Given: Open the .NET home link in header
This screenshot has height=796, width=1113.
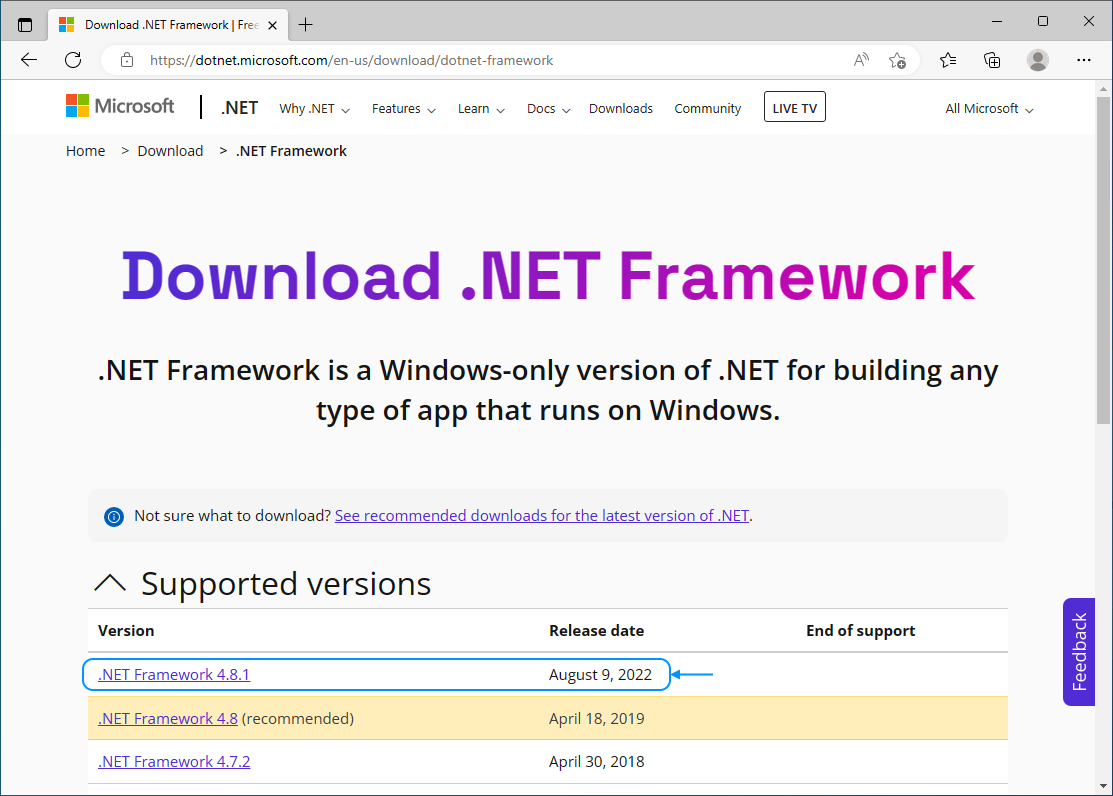Looking at the screenshot, I should (239, 108).
